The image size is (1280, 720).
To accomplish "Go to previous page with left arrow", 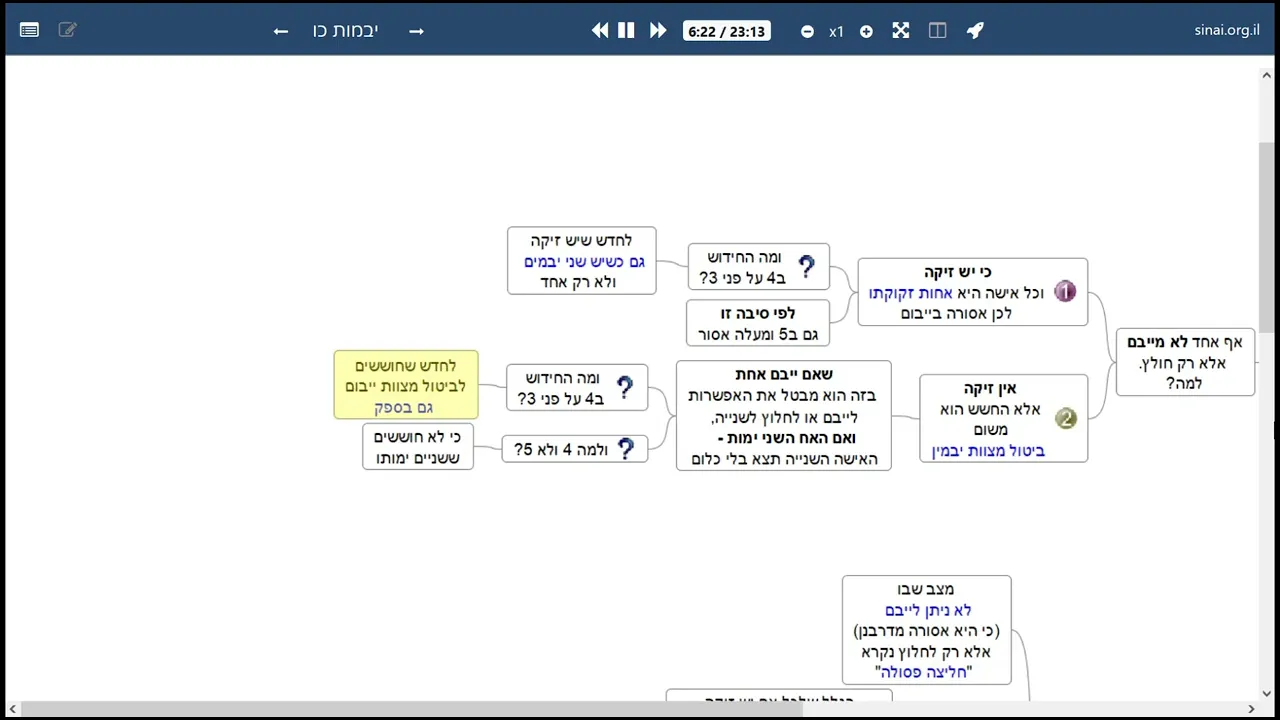I will coord(281,32).
